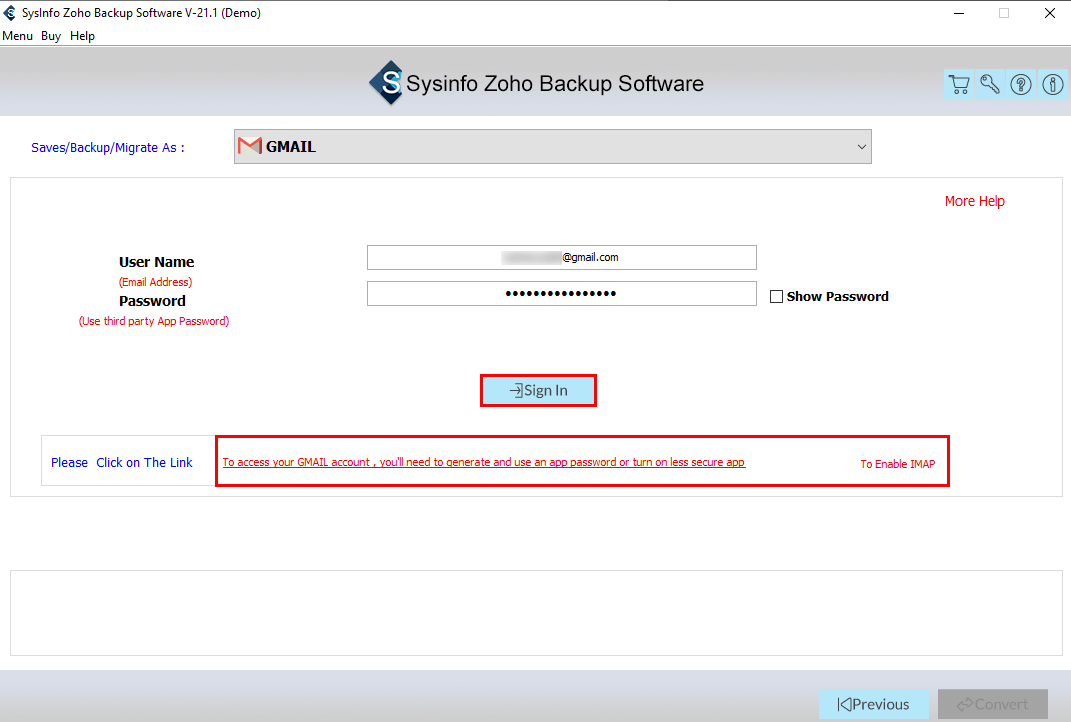Screen dimensions: 1071x722
Task: Click the '(Email Address)' hint text
Action: point(155,282)
